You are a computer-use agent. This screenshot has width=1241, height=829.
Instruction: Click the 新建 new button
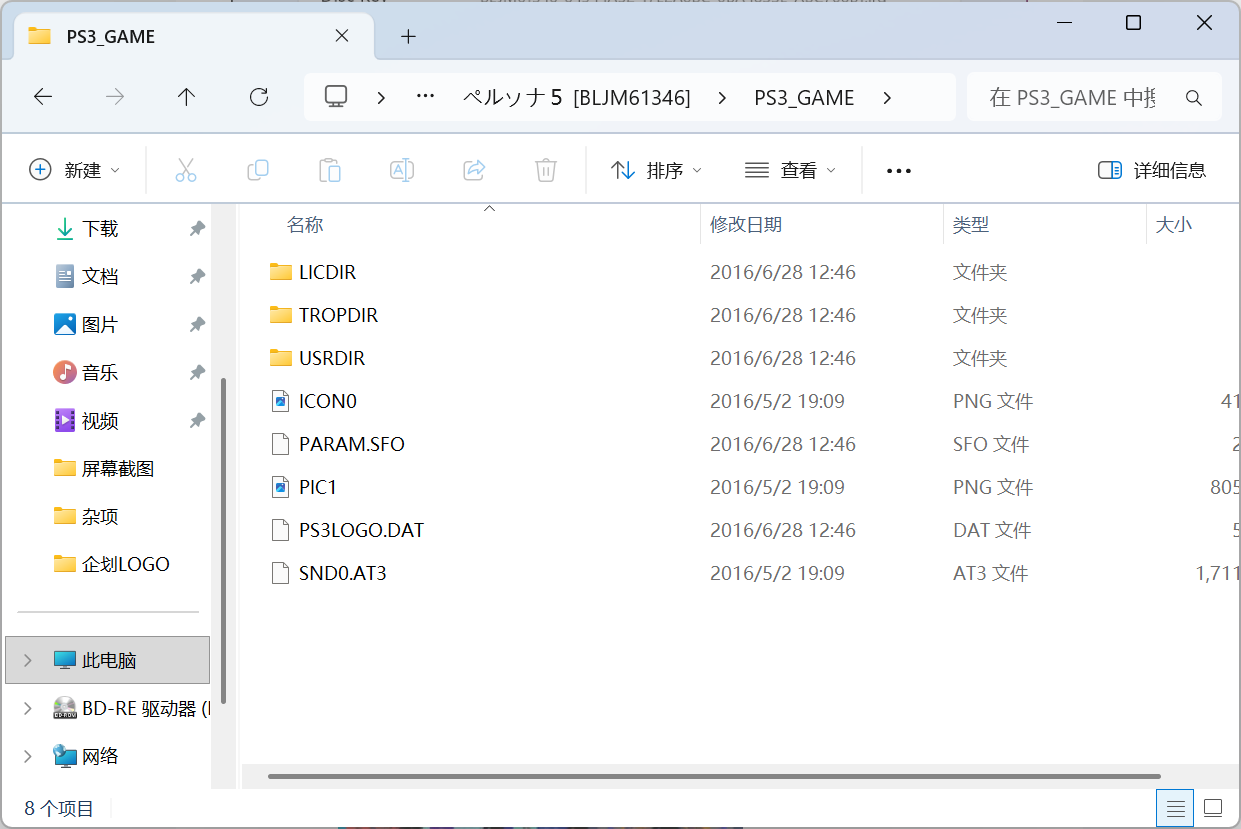coord(75,170)
